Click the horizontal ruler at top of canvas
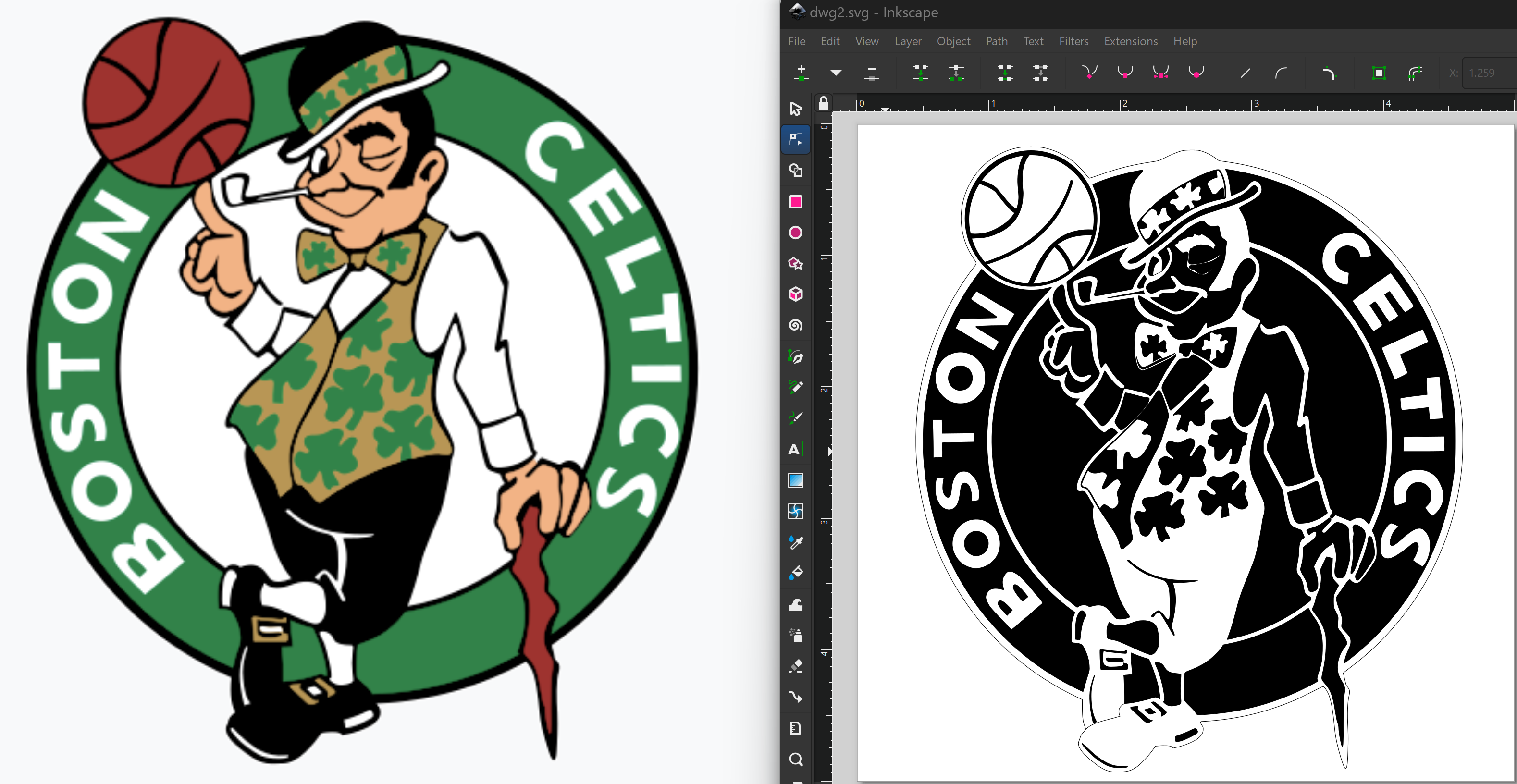 coord(1174,104)
